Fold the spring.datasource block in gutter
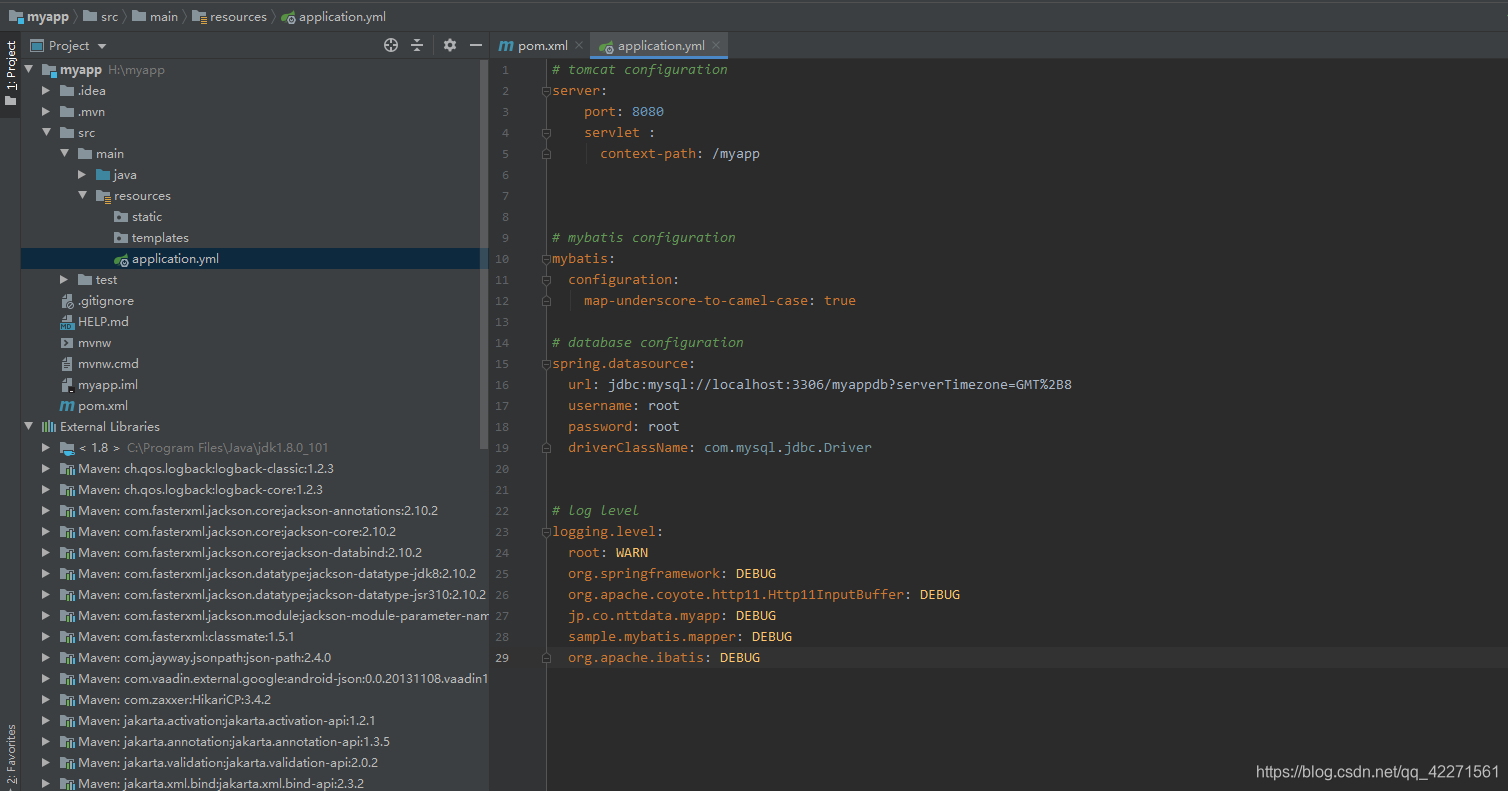Viewport: 1508px width, 791px height. pyautogui.click(x=546, y=364)
